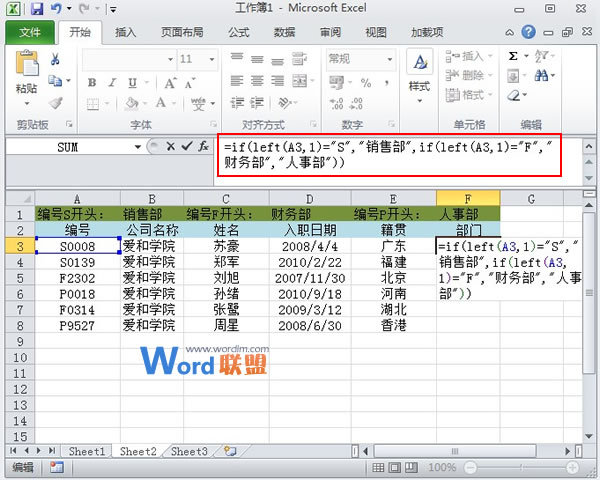
Task: Click the Undo arrow icon
Action: (58, 9)
